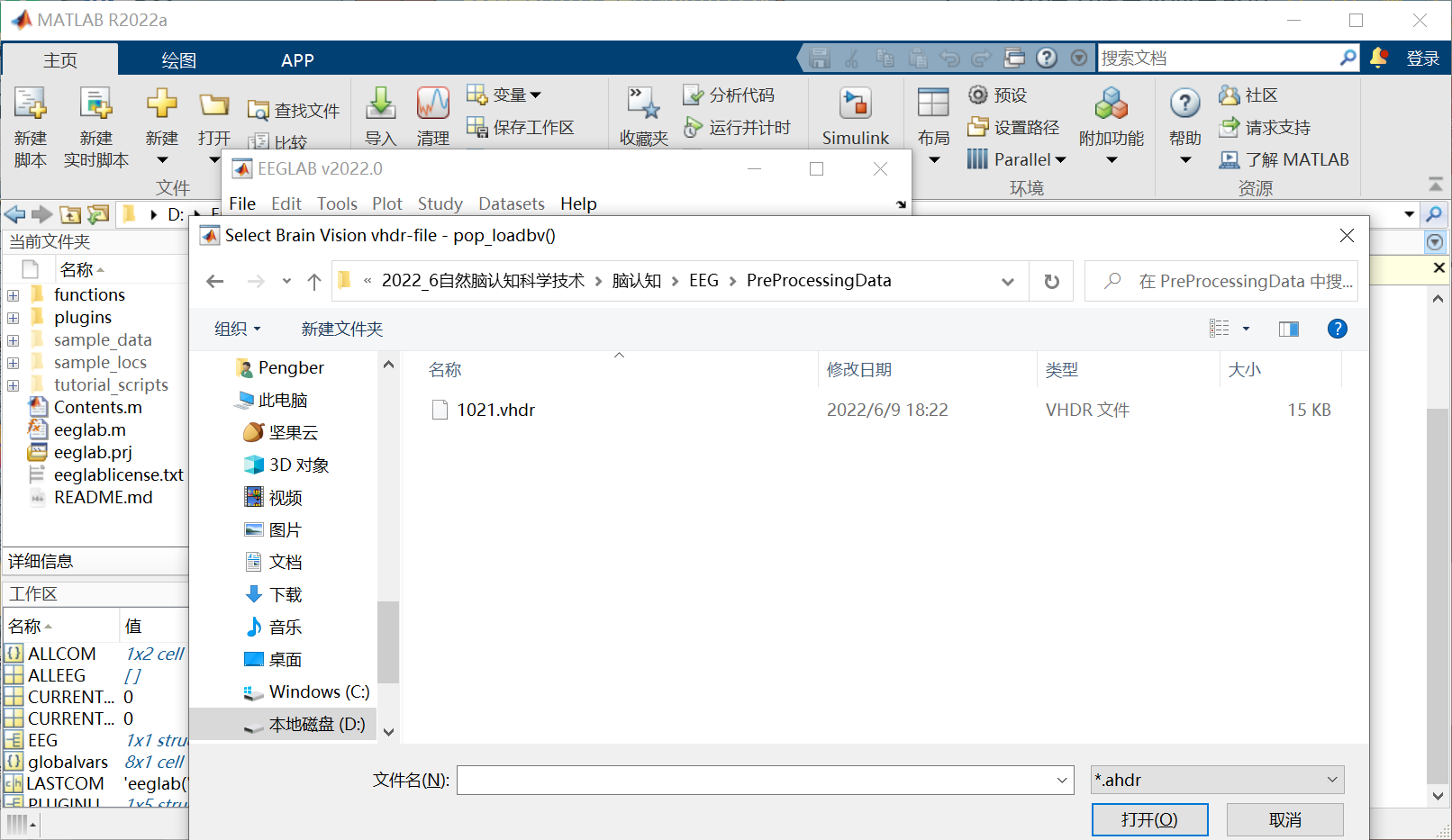This screenshot has height=840, width=1452.
Task: Open the file type filter *.ahdr dropdown
Action: 1218,780
